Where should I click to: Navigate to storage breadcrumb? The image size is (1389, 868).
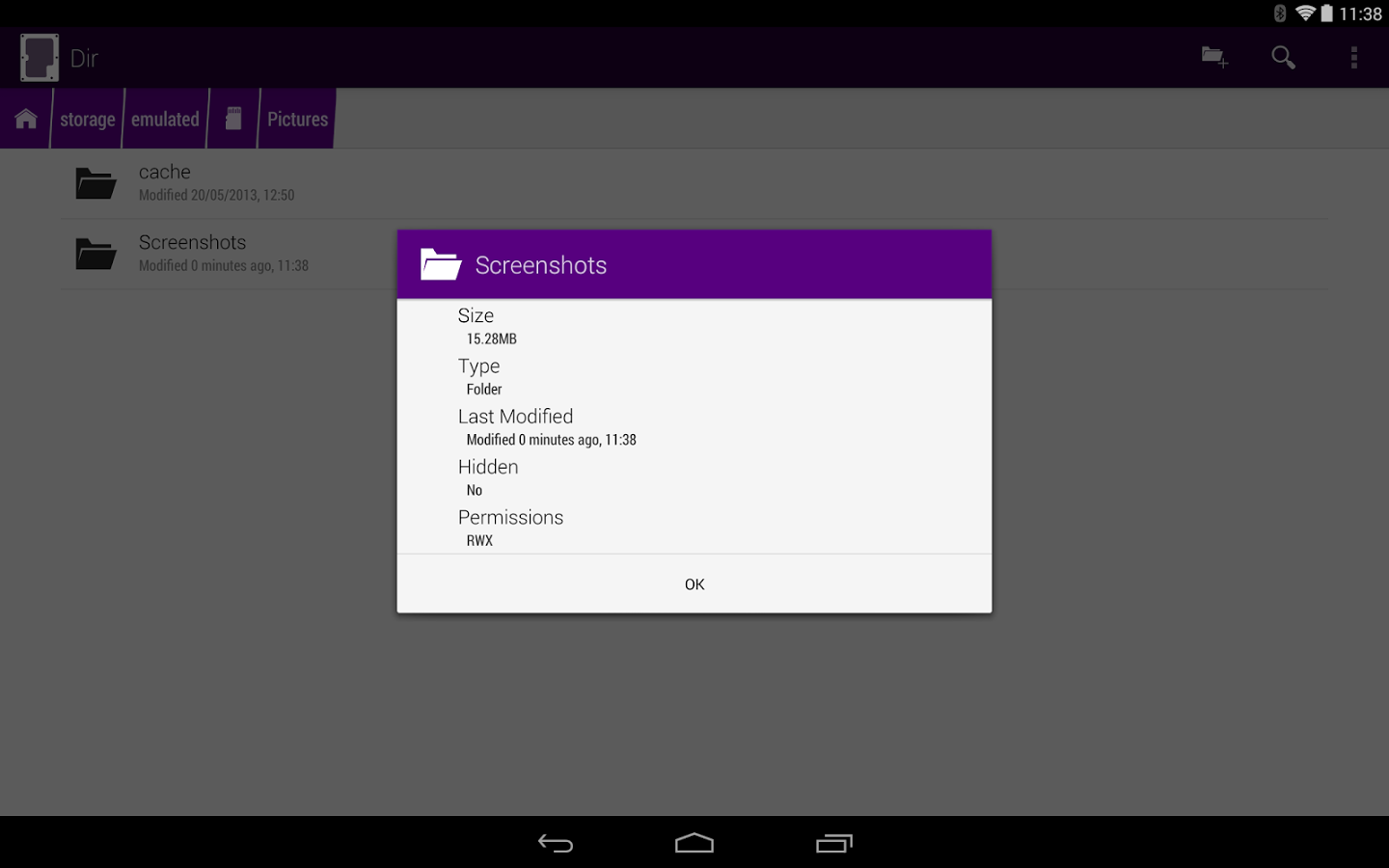click(88, 120)
